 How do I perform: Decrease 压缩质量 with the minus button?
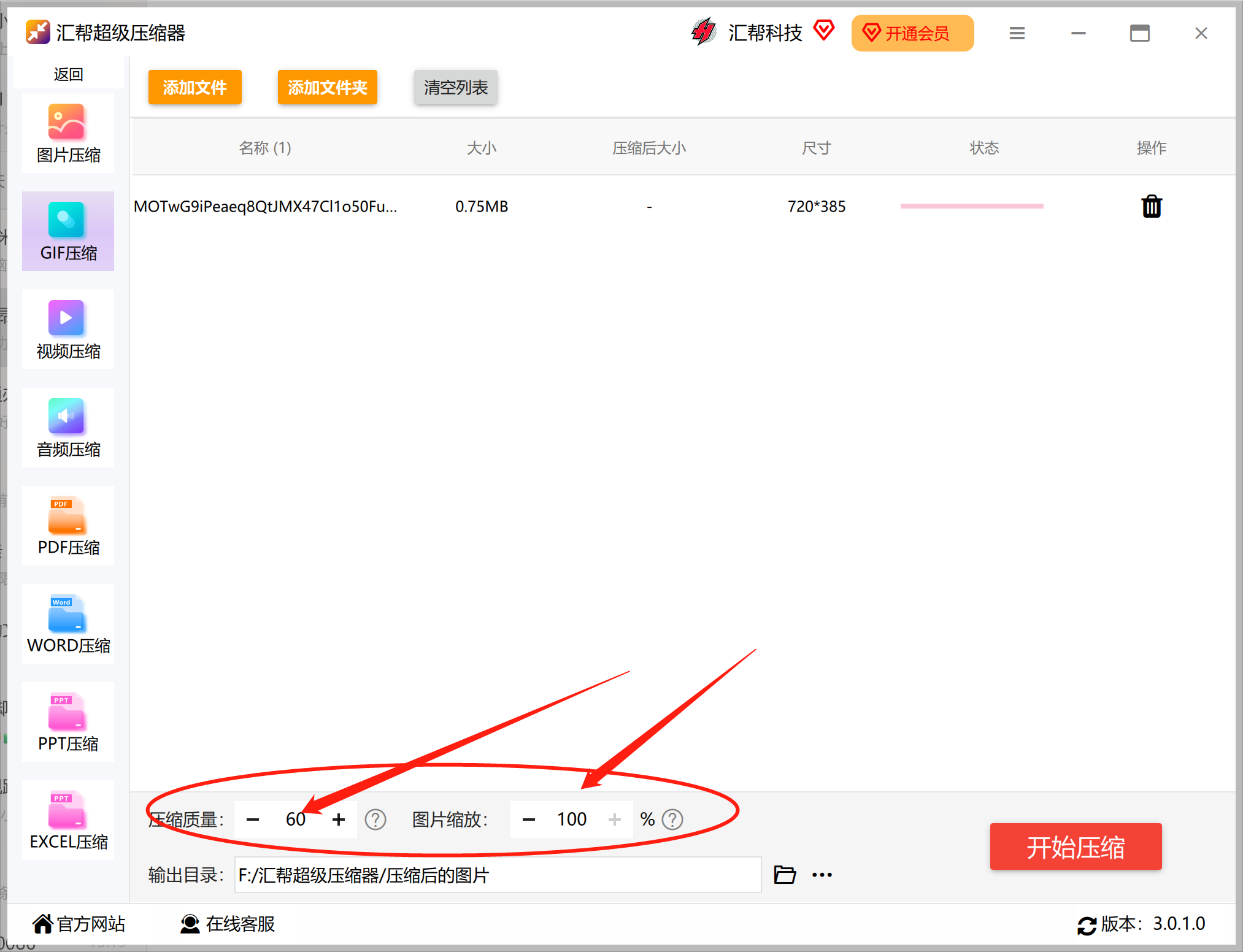[x=253, y=819]
